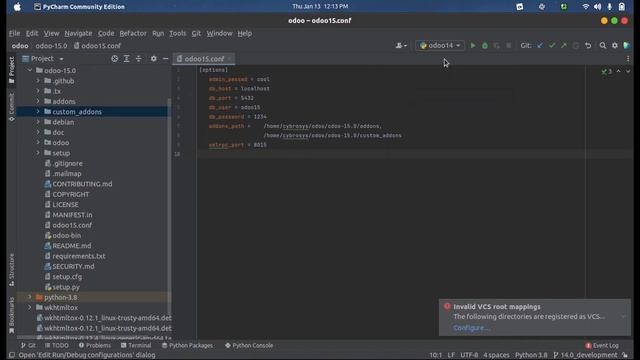Select requirements.txt in project tree
640x360 pixels.
(x=79, y=256)
